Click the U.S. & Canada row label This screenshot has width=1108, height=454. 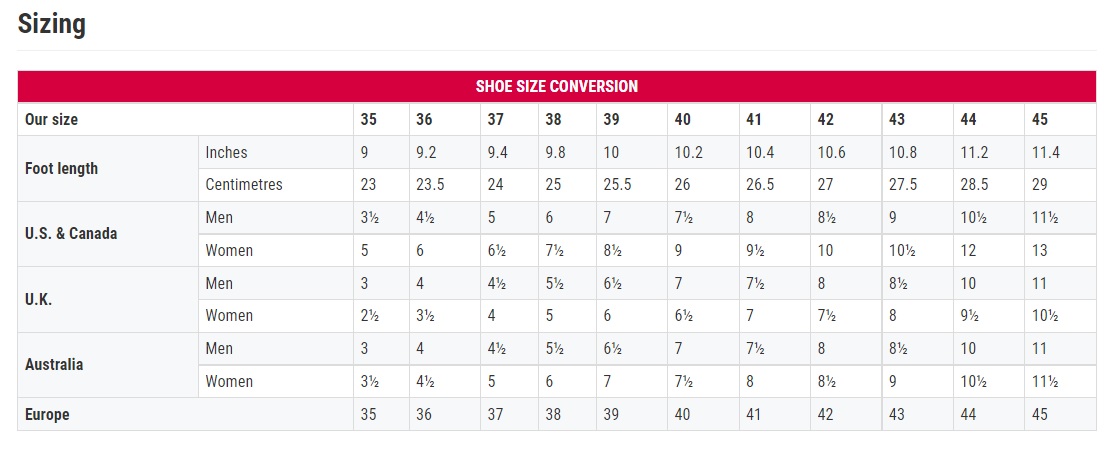[x=71, y=233]
